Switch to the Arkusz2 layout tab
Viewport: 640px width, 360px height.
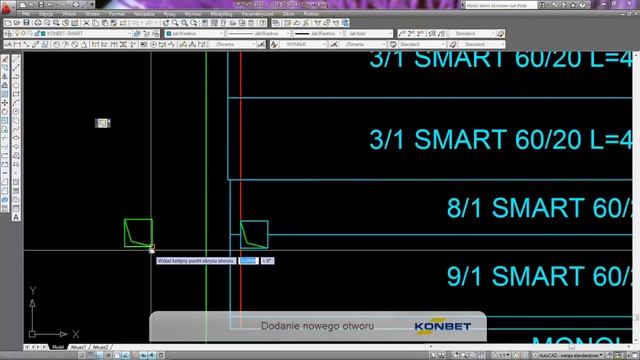[100, 347]
